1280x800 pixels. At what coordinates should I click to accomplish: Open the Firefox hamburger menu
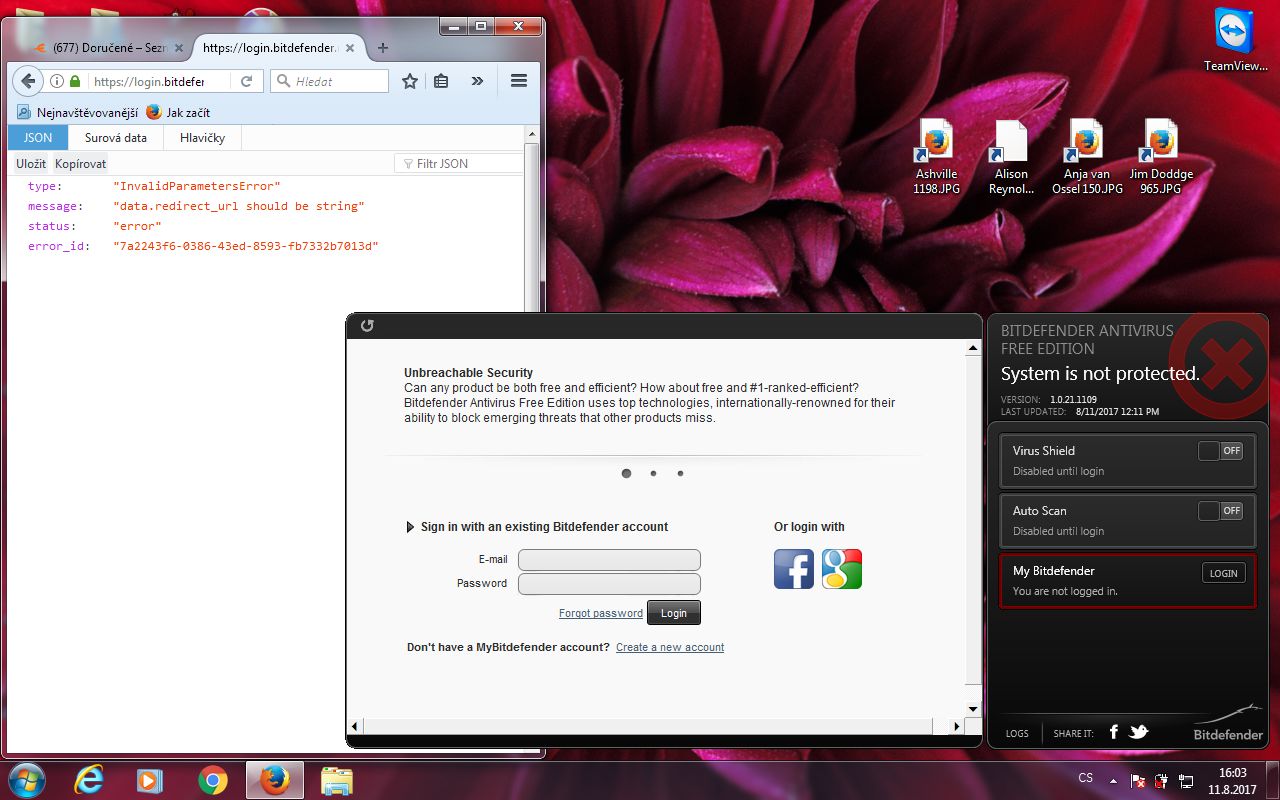[x=518, y=81]
